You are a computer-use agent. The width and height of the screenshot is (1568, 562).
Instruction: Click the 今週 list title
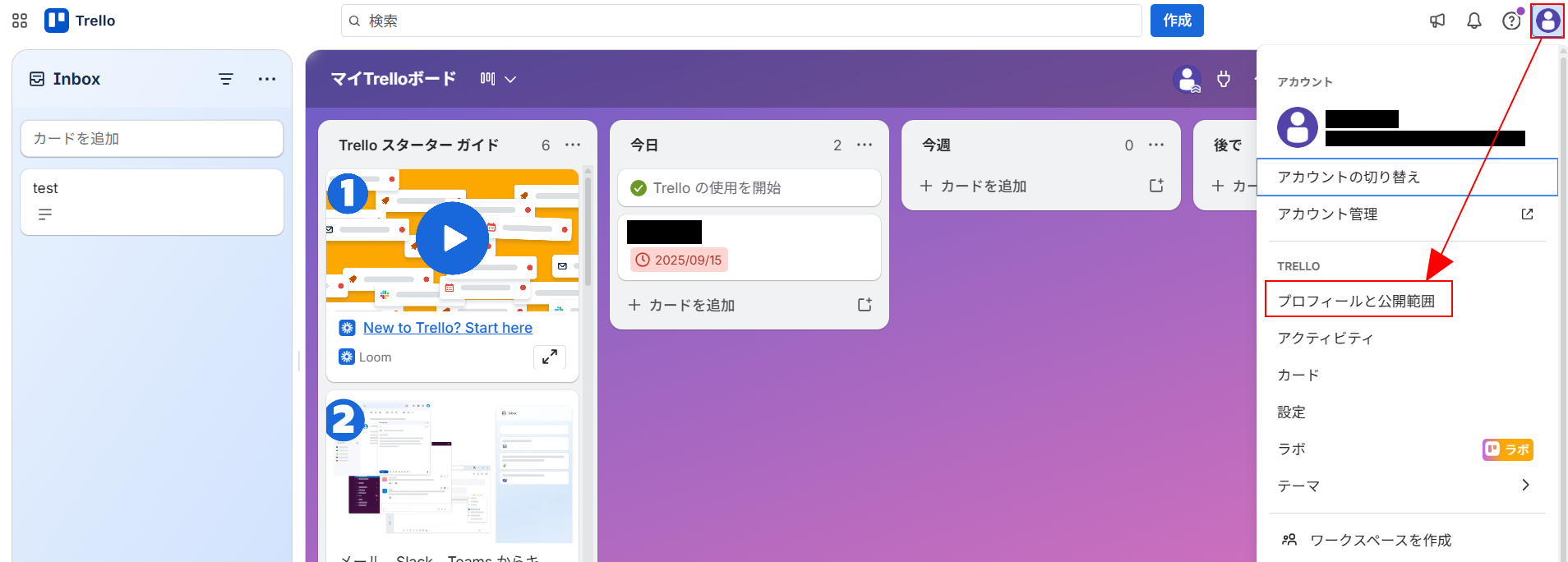click(936, 145)
